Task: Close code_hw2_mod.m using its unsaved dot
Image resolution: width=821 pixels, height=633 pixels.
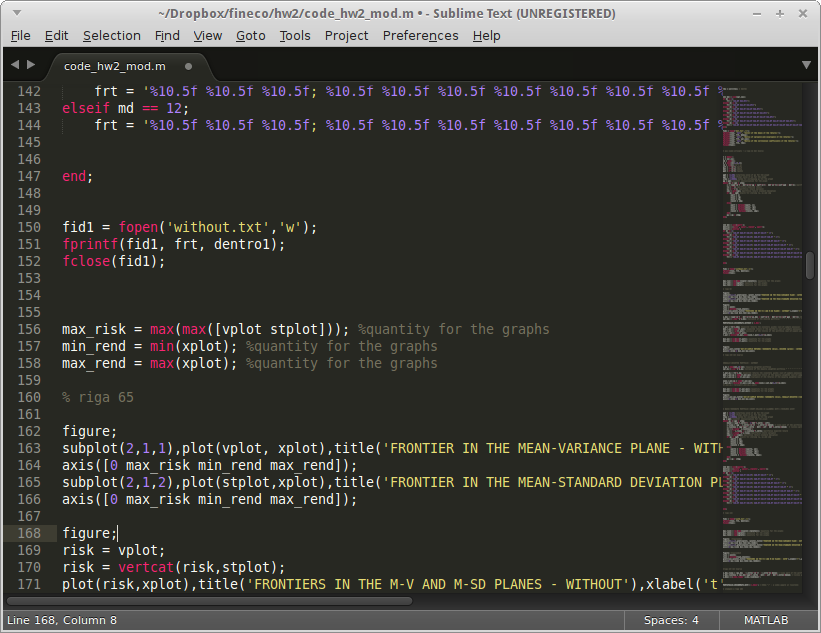Action: coord(188,66)
